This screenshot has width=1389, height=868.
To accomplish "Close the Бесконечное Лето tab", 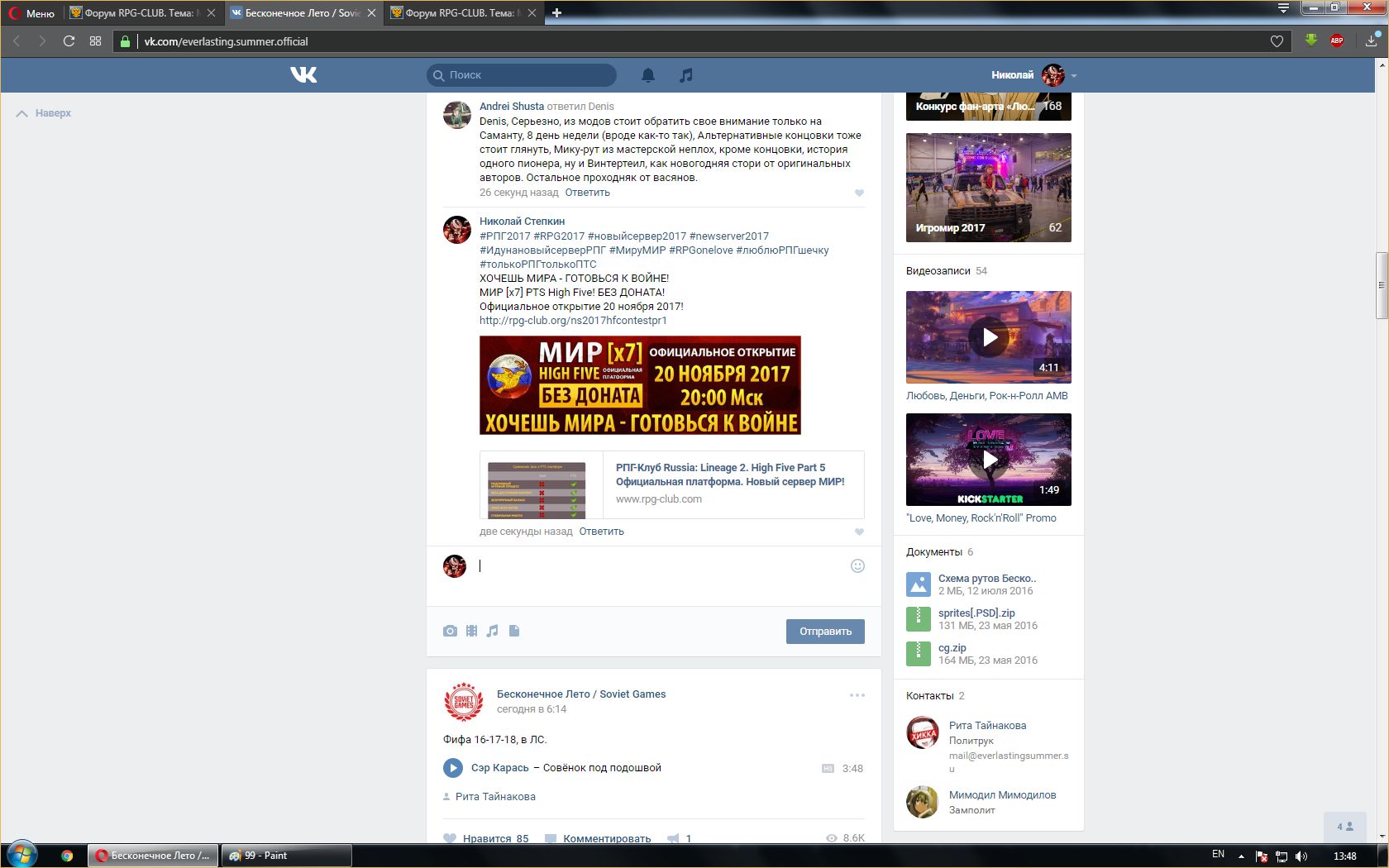I will (x=371, y=13).
